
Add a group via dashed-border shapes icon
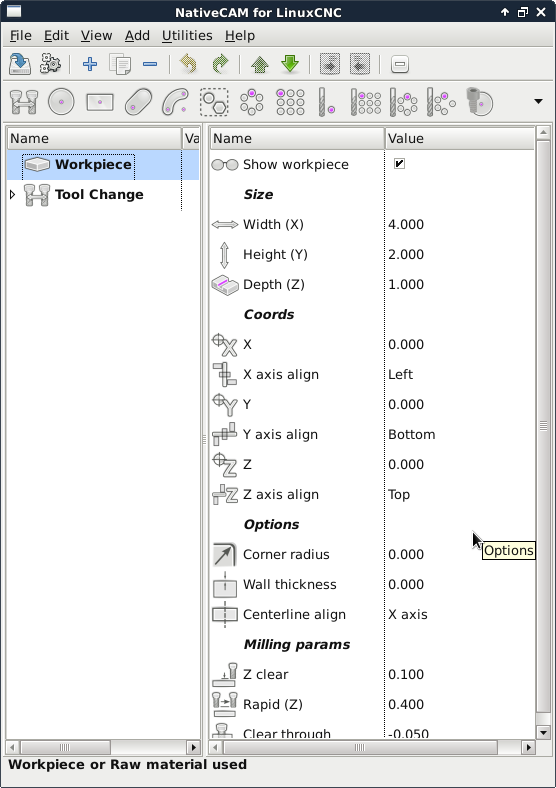click(x=214, y=102)
